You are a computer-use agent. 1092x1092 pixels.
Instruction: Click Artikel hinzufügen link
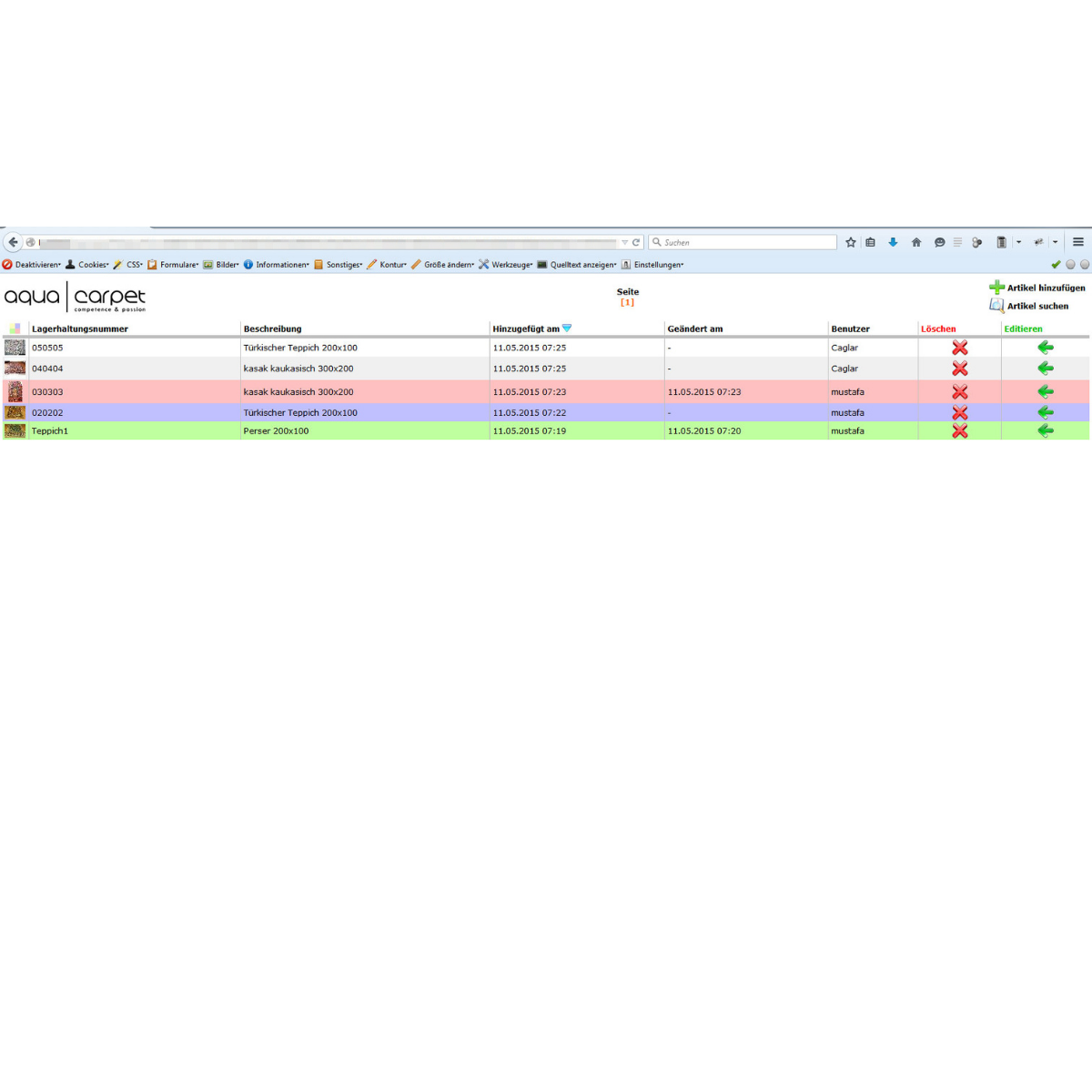[x=1045, y=288]
